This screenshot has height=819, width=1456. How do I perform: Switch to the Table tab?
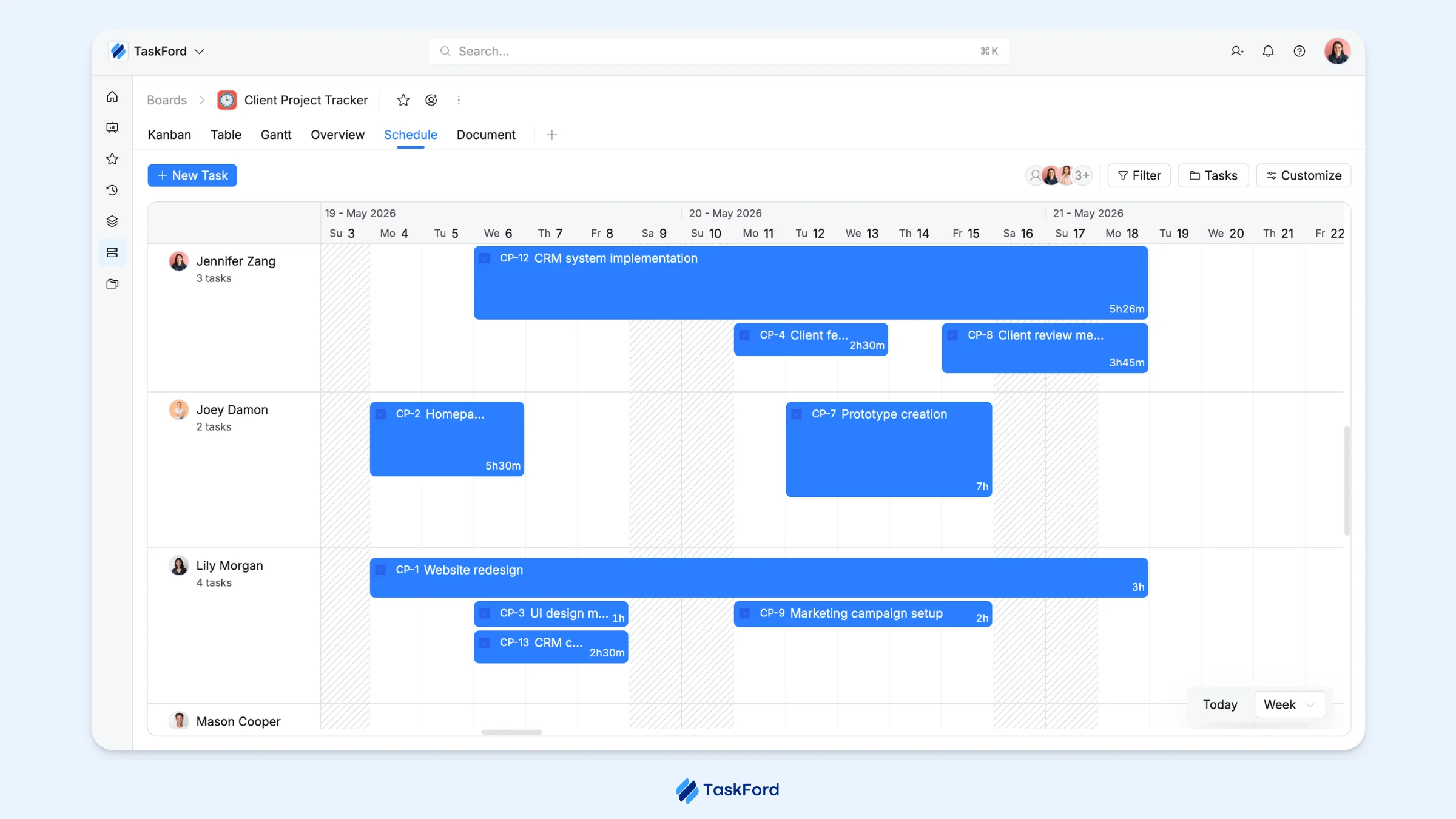tap(226, 135)
